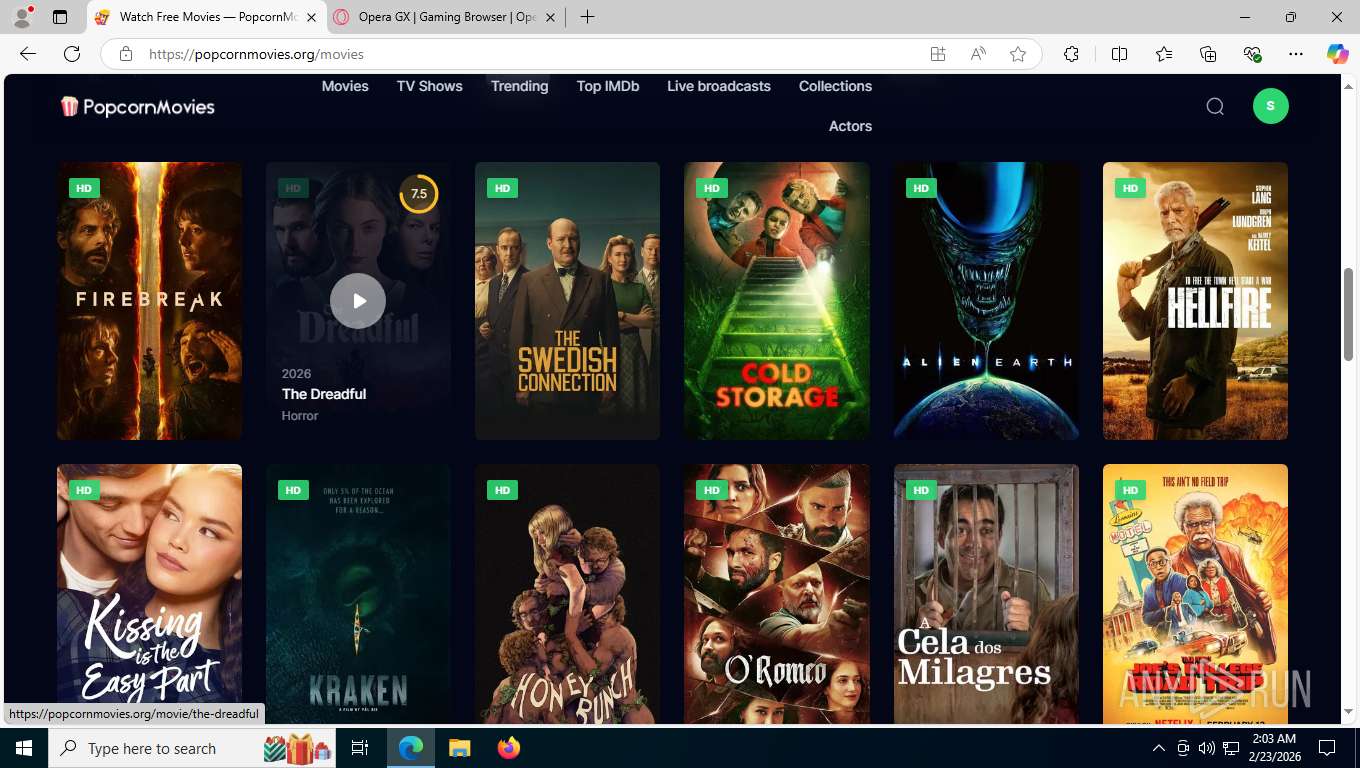1360x768 pixels.
Task: Open the green S user avatar
Action: point(1271,106)
